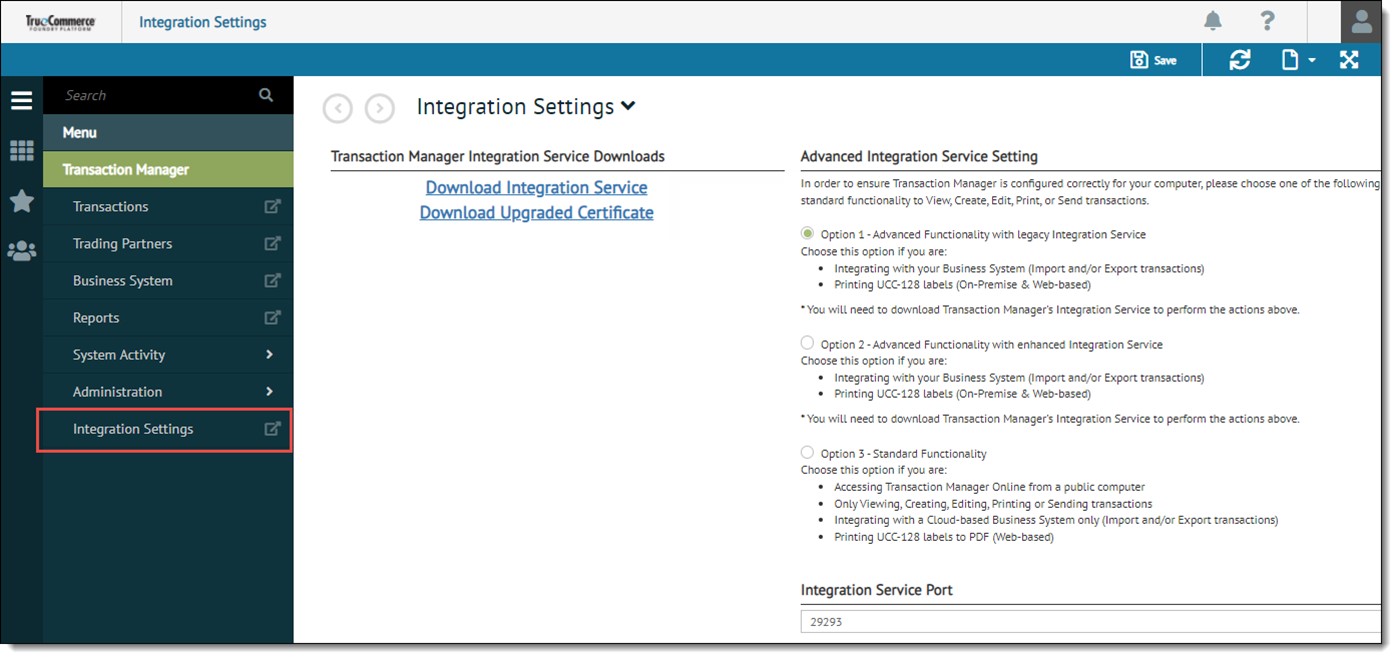Expand the Integration Settings title dropdown chevron
Viewport: 1397px width, 659px height.
click(x=628, y=106)
